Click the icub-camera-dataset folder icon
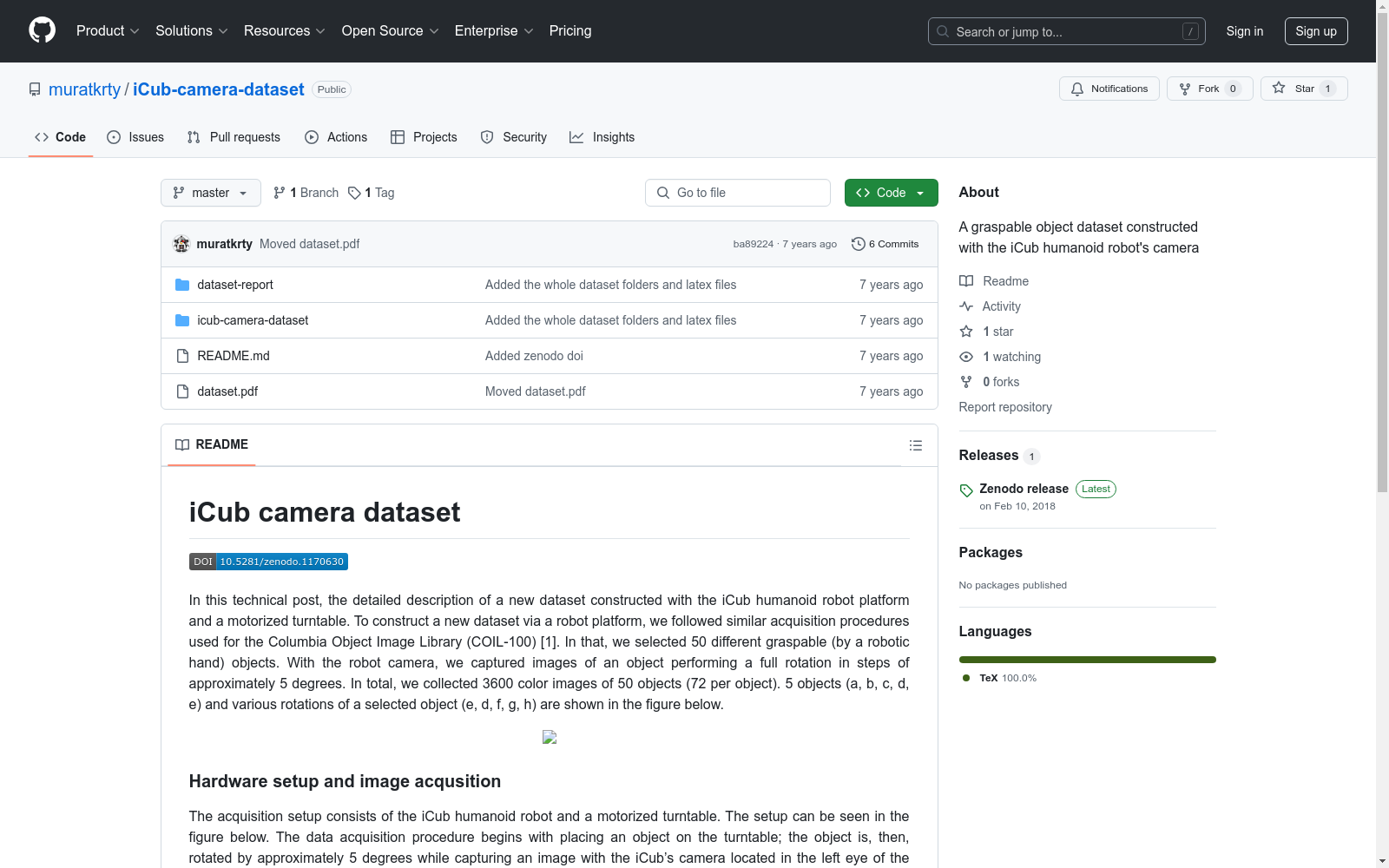Image resolution: width=1389 pixels, height=868 pixels. pyautogui.click(x=182, y=320)
